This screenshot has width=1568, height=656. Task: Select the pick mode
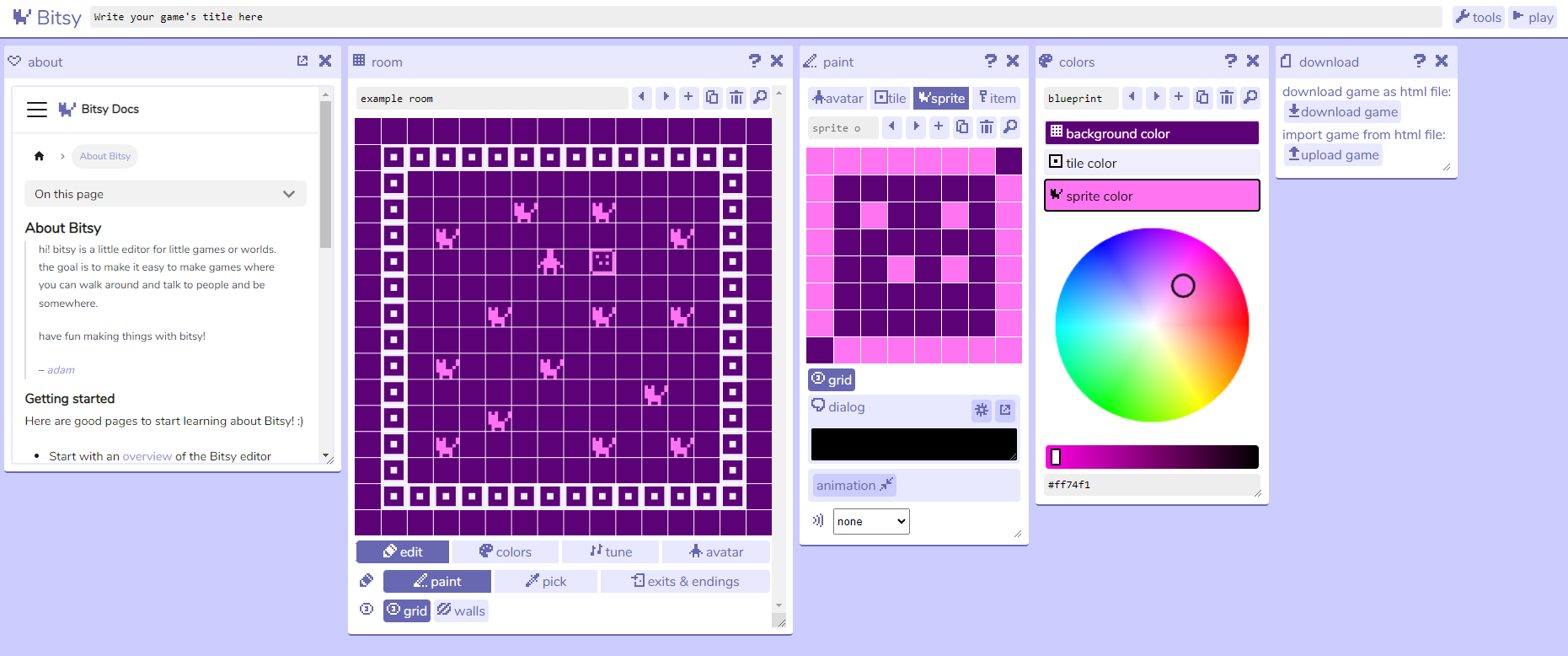tap(546, 581)
